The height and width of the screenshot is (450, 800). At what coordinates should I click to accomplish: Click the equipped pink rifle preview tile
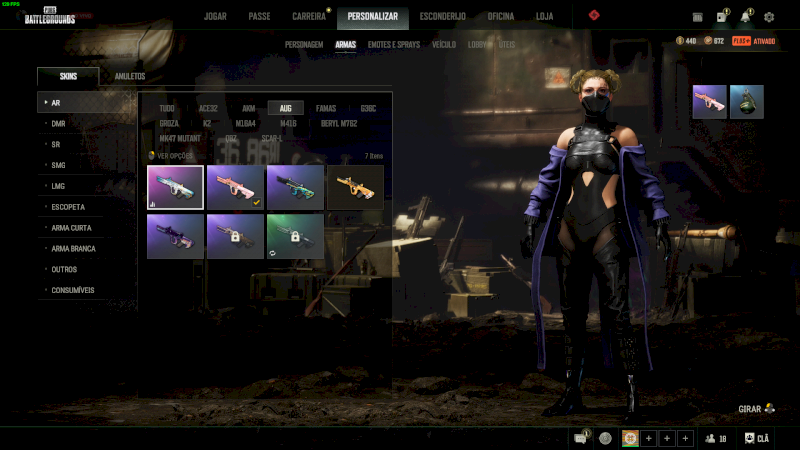click(x=710, y=102)
